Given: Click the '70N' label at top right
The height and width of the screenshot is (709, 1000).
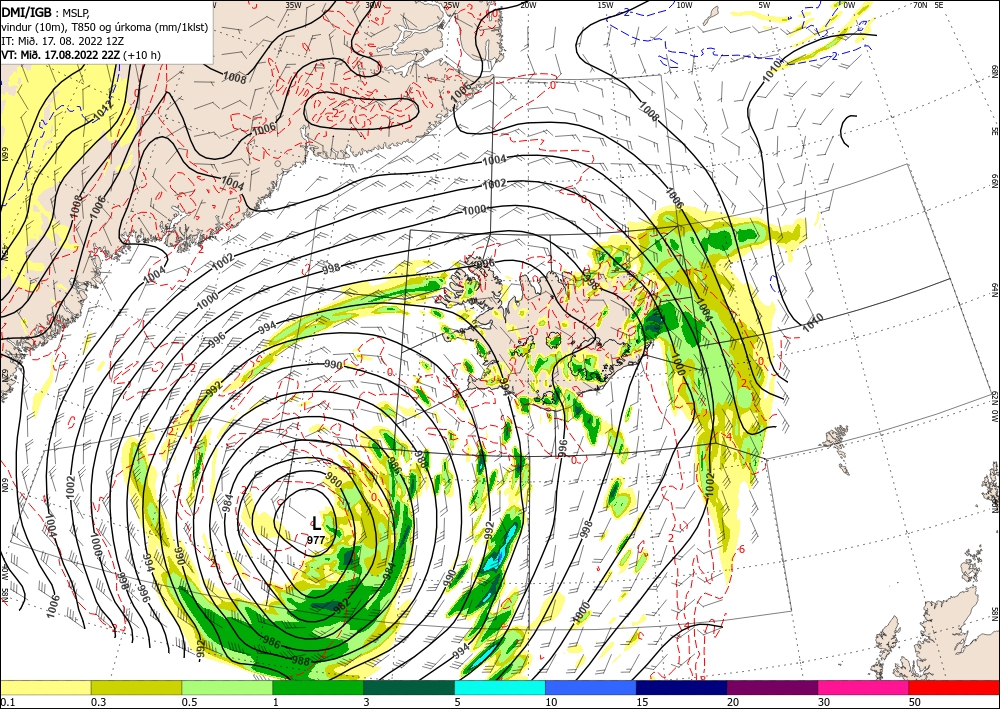Looking at the screenshot, I should coord(920,5).
